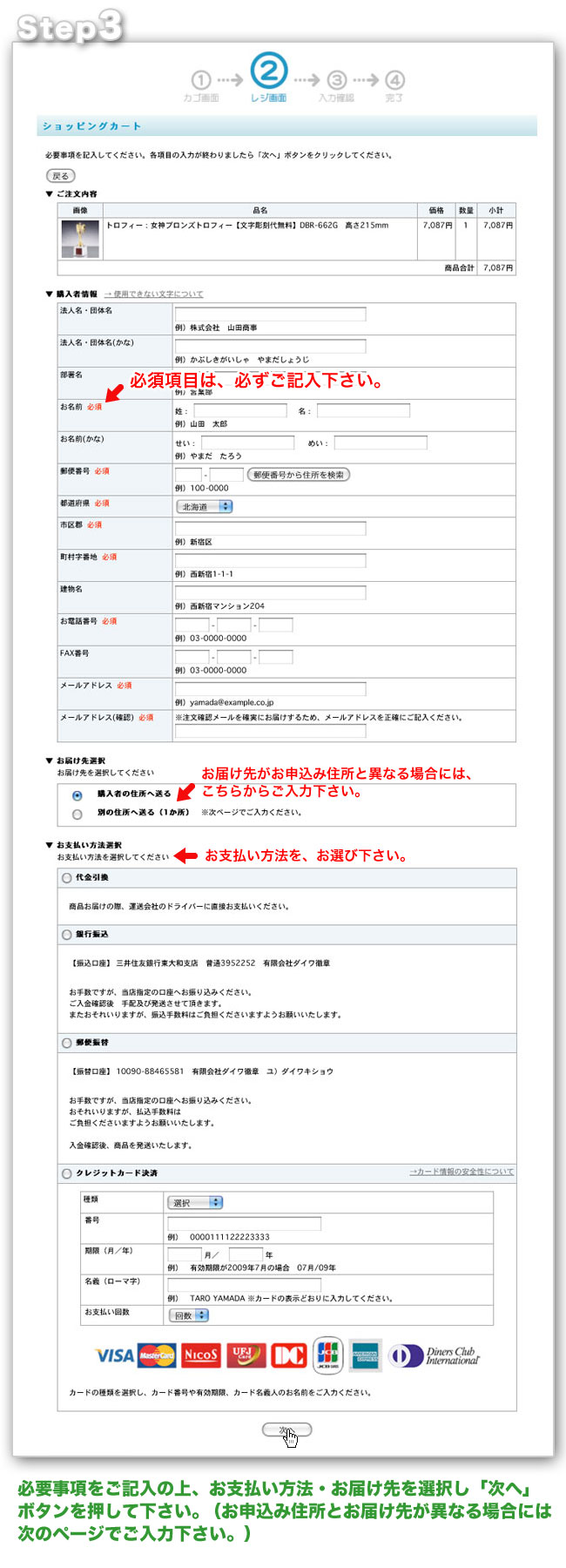566x1568 pixels.
Task: Choose 銀行振込 payment option
Action: tap(67, 935)
